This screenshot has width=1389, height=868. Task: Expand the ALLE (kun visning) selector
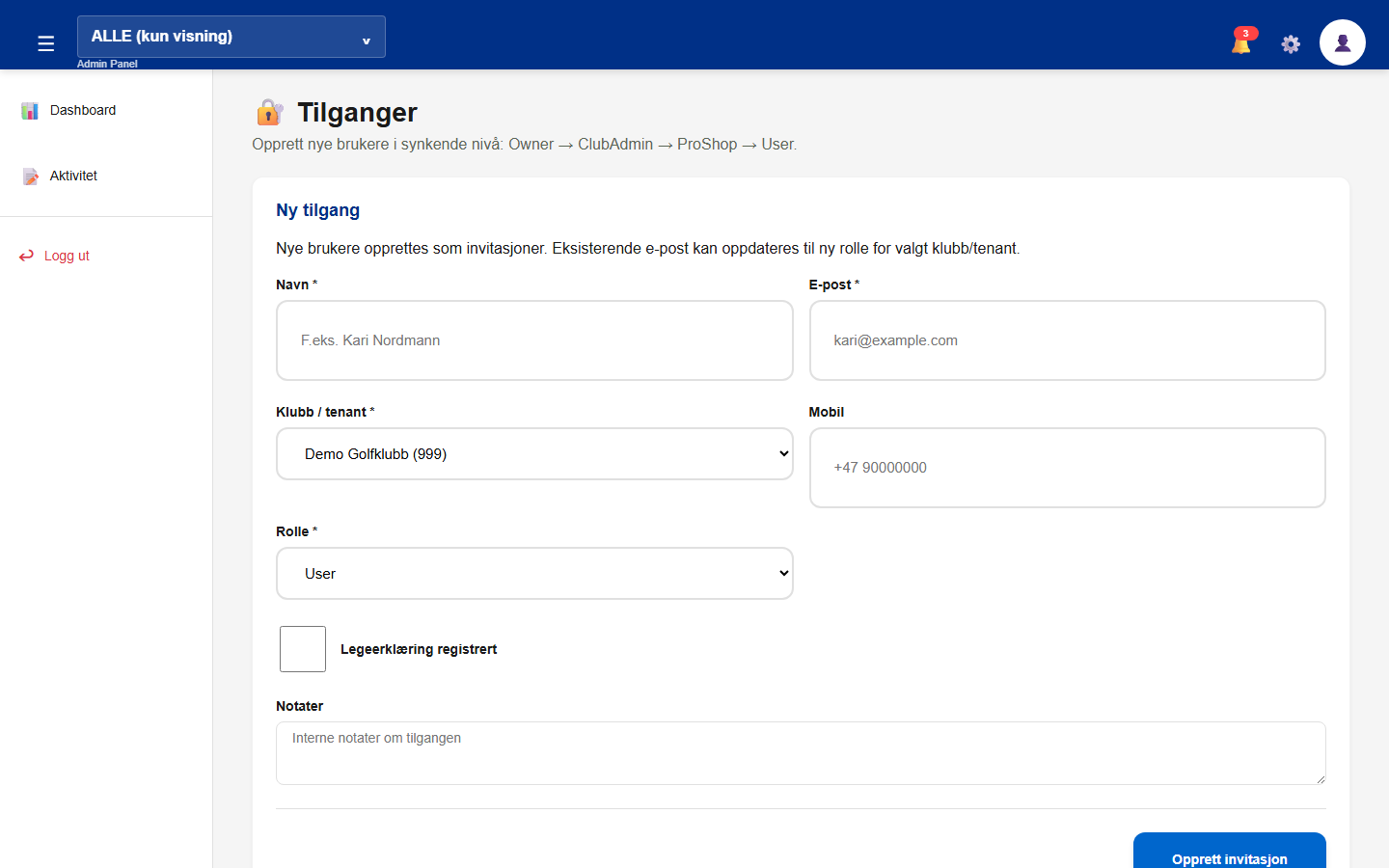click(x=231, y=37)
